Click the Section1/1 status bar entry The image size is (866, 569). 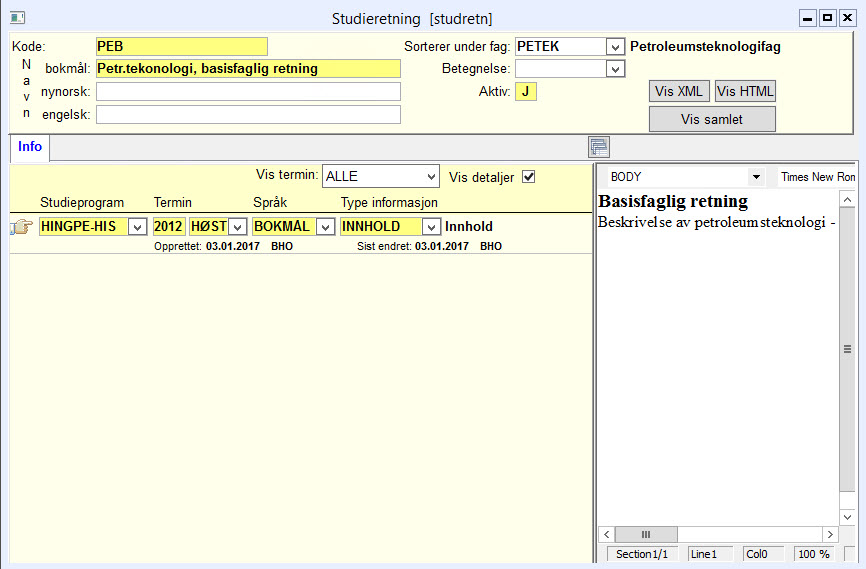pos(642,554)
